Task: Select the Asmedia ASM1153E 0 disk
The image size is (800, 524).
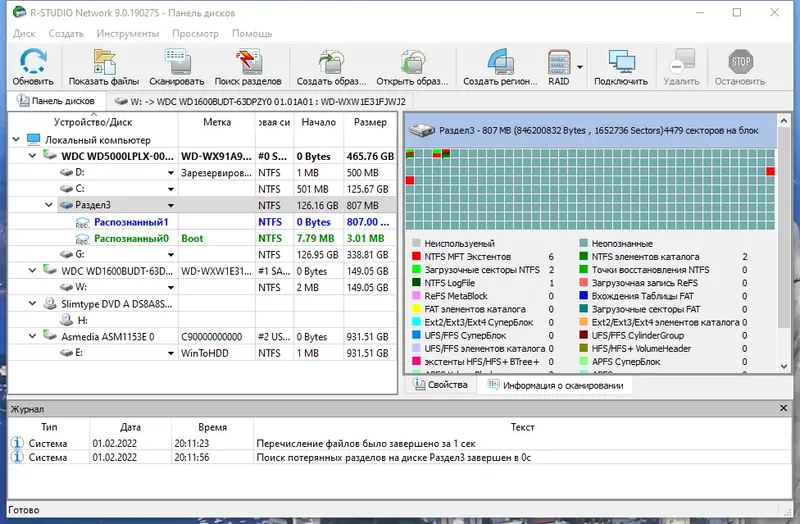Action: point(108,337)
